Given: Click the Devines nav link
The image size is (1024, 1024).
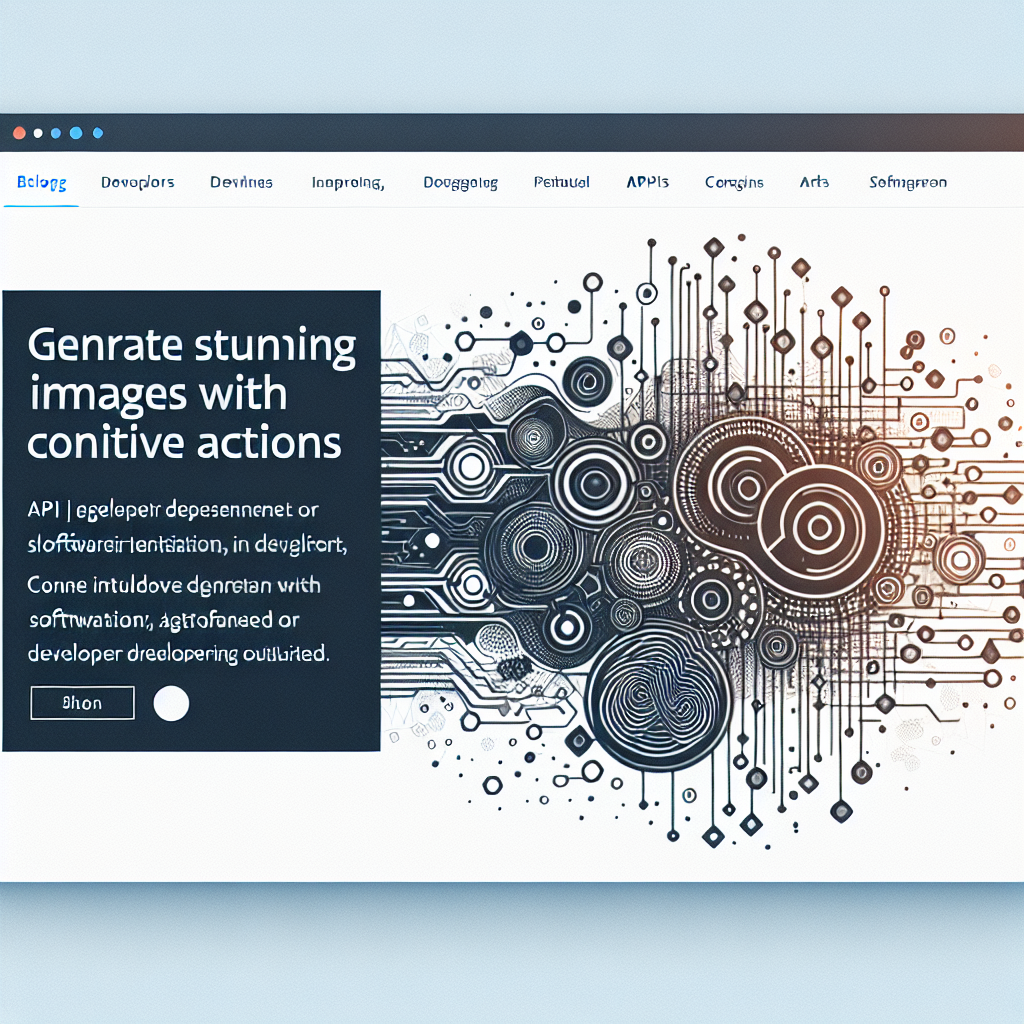Looking at the screenshot, I should (x=240, y=182).
